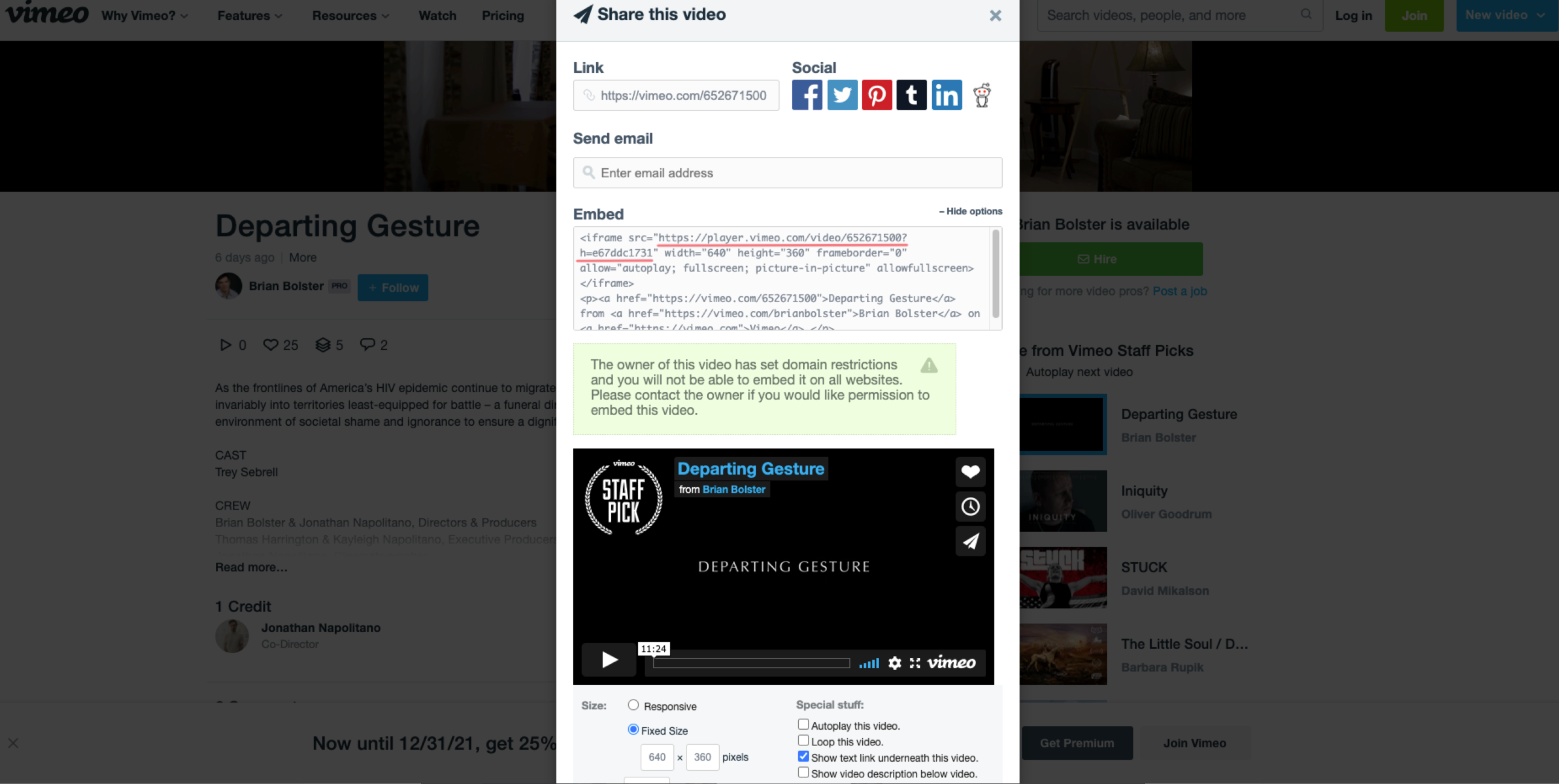Check Loop this video option

(803, 741)
